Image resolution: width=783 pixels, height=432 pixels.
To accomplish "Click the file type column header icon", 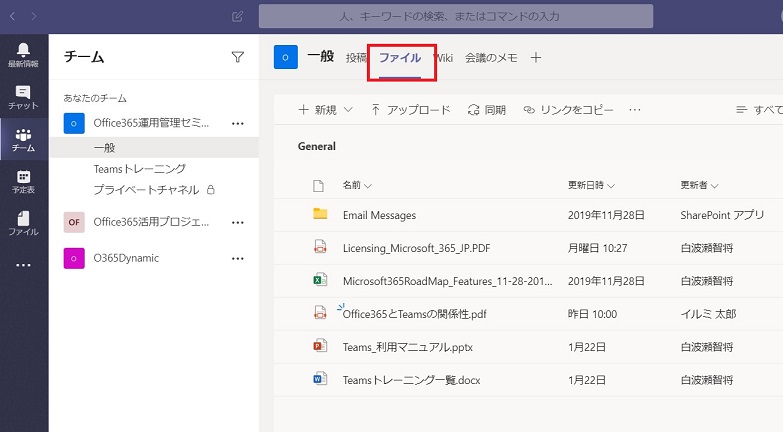I will point(318,186).
